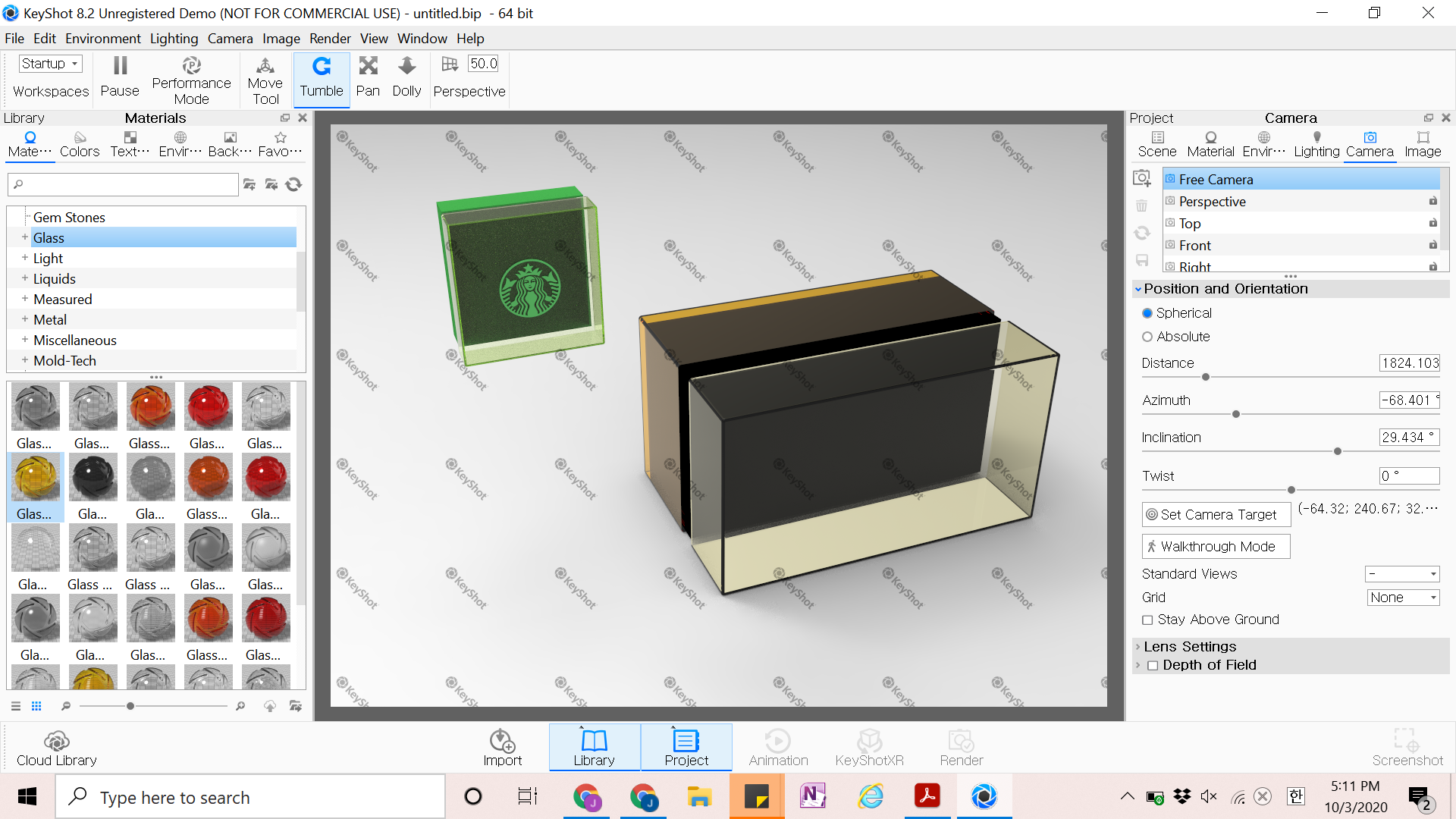Enable Stay Above Ground checkbox
The image size is (1456, 819).
1147,620
